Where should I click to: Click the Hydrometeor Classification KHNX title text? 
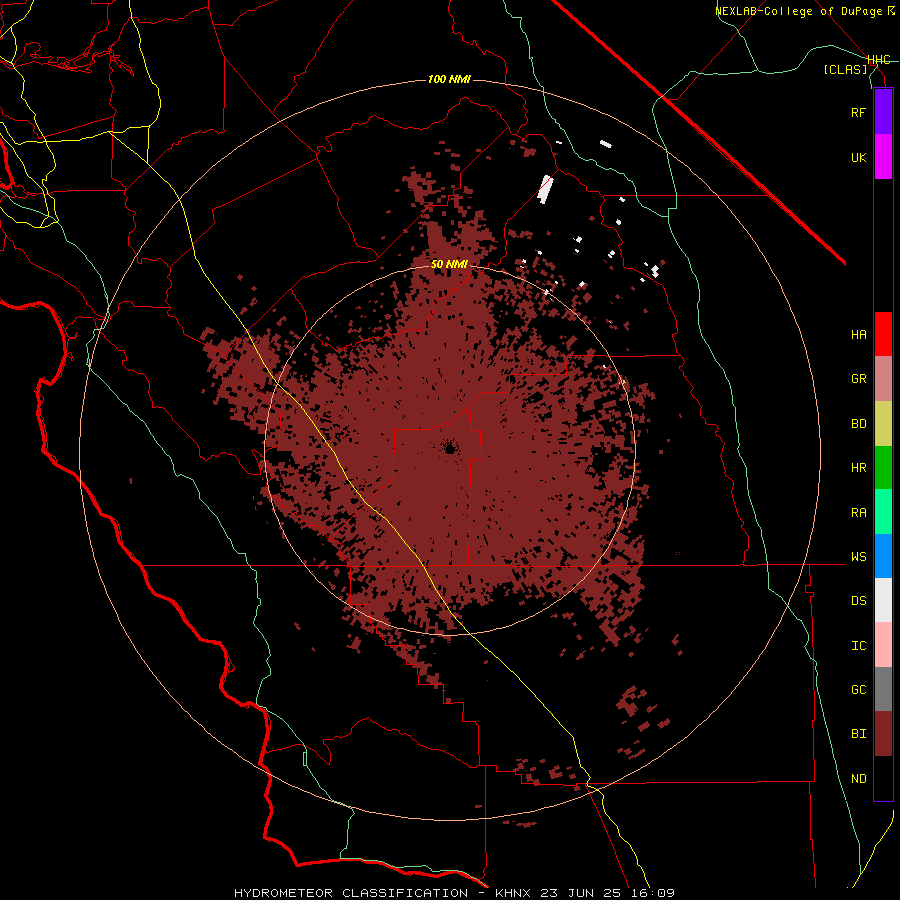(x=454, y=893)
